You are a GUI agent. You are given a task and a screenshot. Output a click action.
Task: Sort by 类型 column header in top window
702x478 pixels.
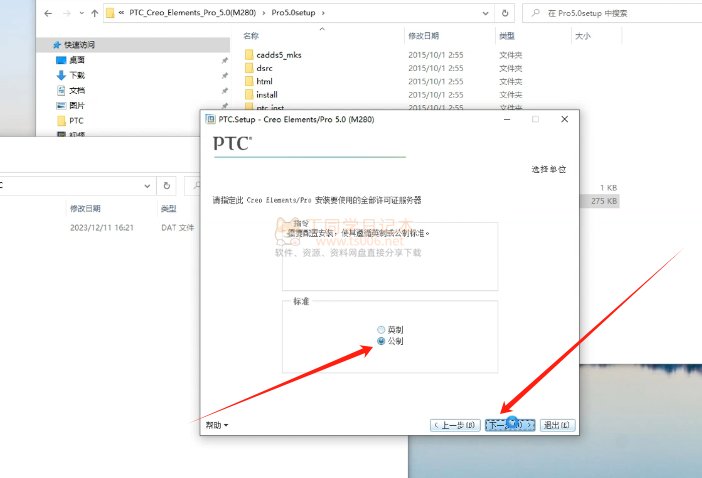click(x=507, y=36)
